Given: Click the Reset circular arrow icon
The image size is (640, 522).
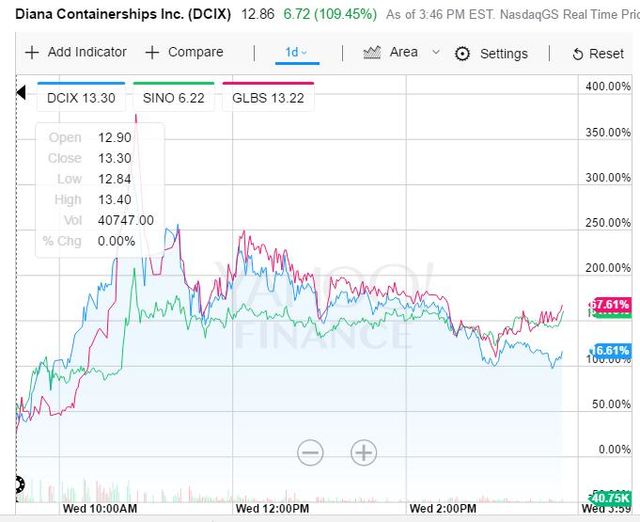Looking at the screenshot, I should coord(578,54).
